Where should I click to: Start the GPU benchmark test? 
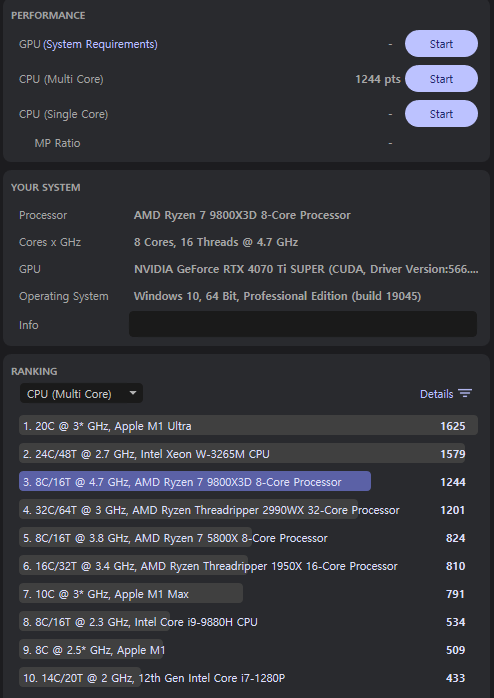tap(441, 44)
